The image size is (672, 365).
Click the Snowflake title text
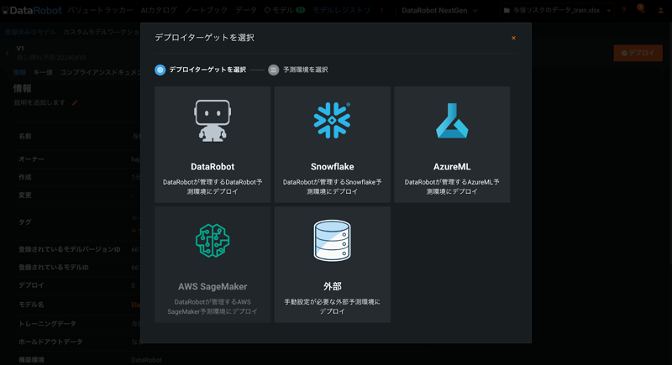pyautogui.click(x=332, y=167)
